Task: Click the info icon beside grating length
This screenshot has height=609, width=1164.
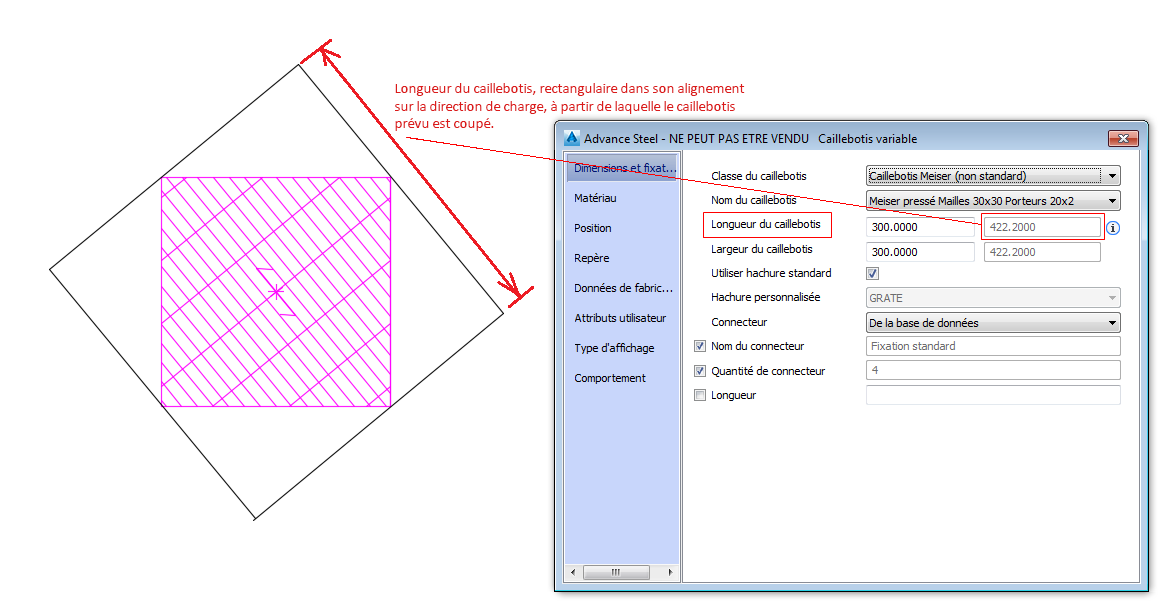Action: click(x=1112, y=228)
